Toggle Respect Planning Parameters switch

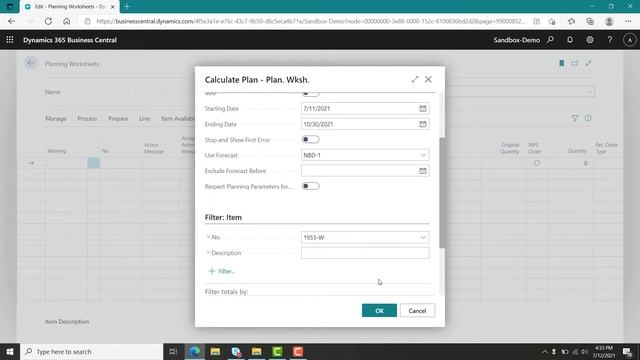(310, 186)
